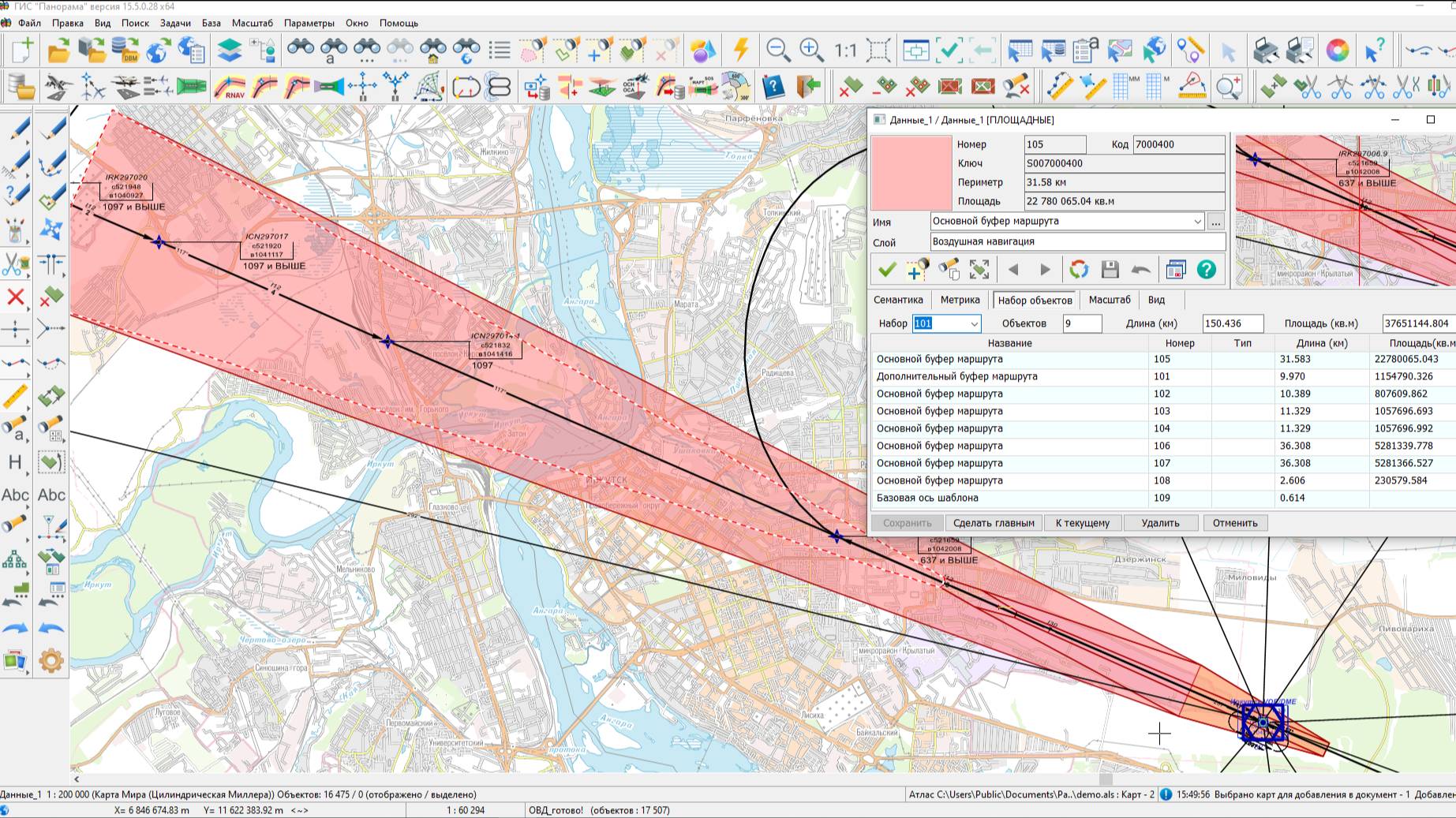This screenshot has width=1456, height=818.
Task: Click the color wheel palette icon
Action: (1337, 50)
